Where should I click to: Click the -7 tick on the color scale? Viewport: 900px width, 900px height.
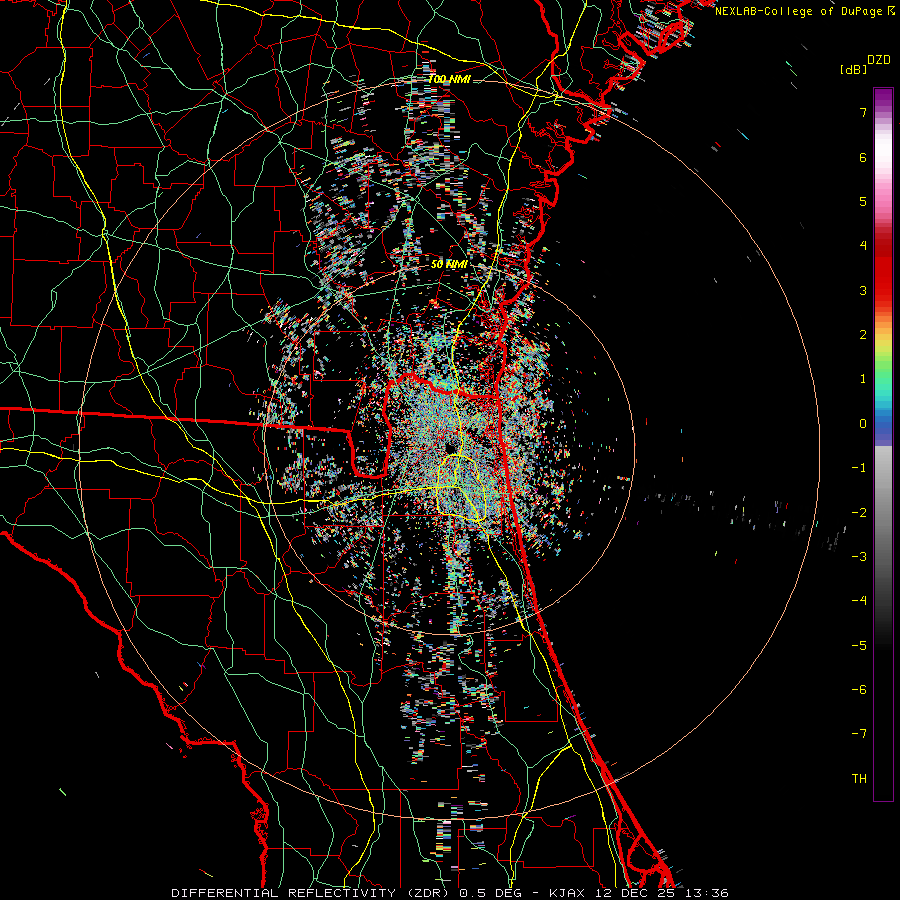pos(859,734)
